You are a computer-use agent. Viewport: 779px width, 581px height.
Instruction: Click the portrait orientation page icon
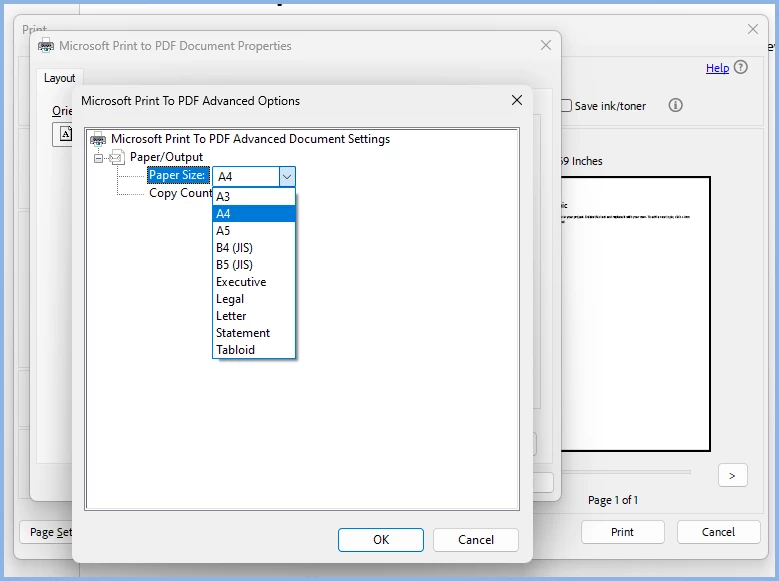[x=66, y=134]
